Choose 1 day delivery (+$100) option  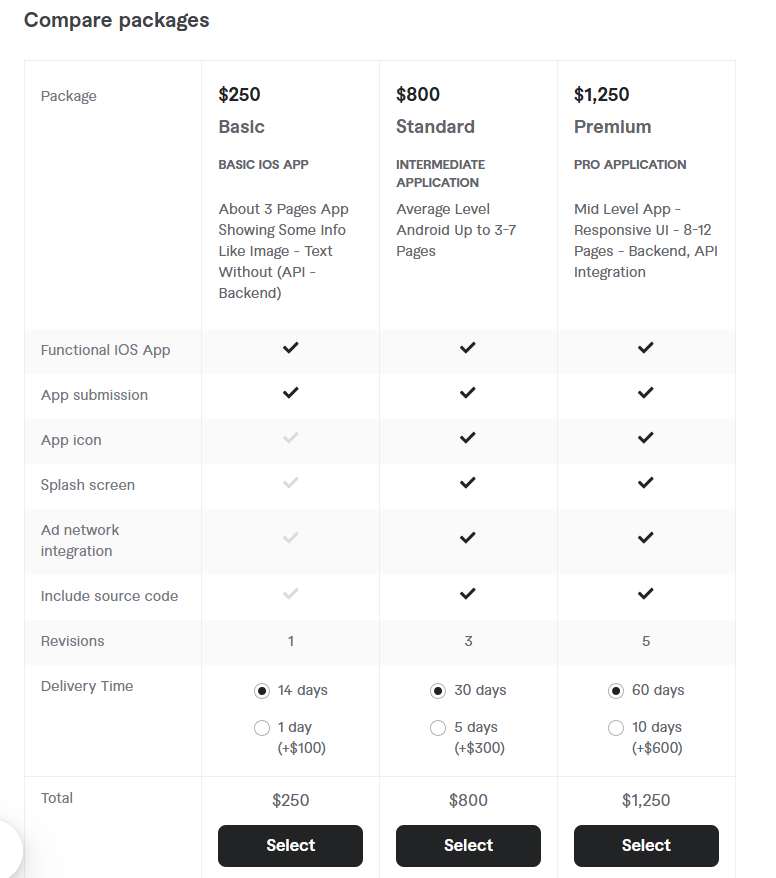pos(261,728)
